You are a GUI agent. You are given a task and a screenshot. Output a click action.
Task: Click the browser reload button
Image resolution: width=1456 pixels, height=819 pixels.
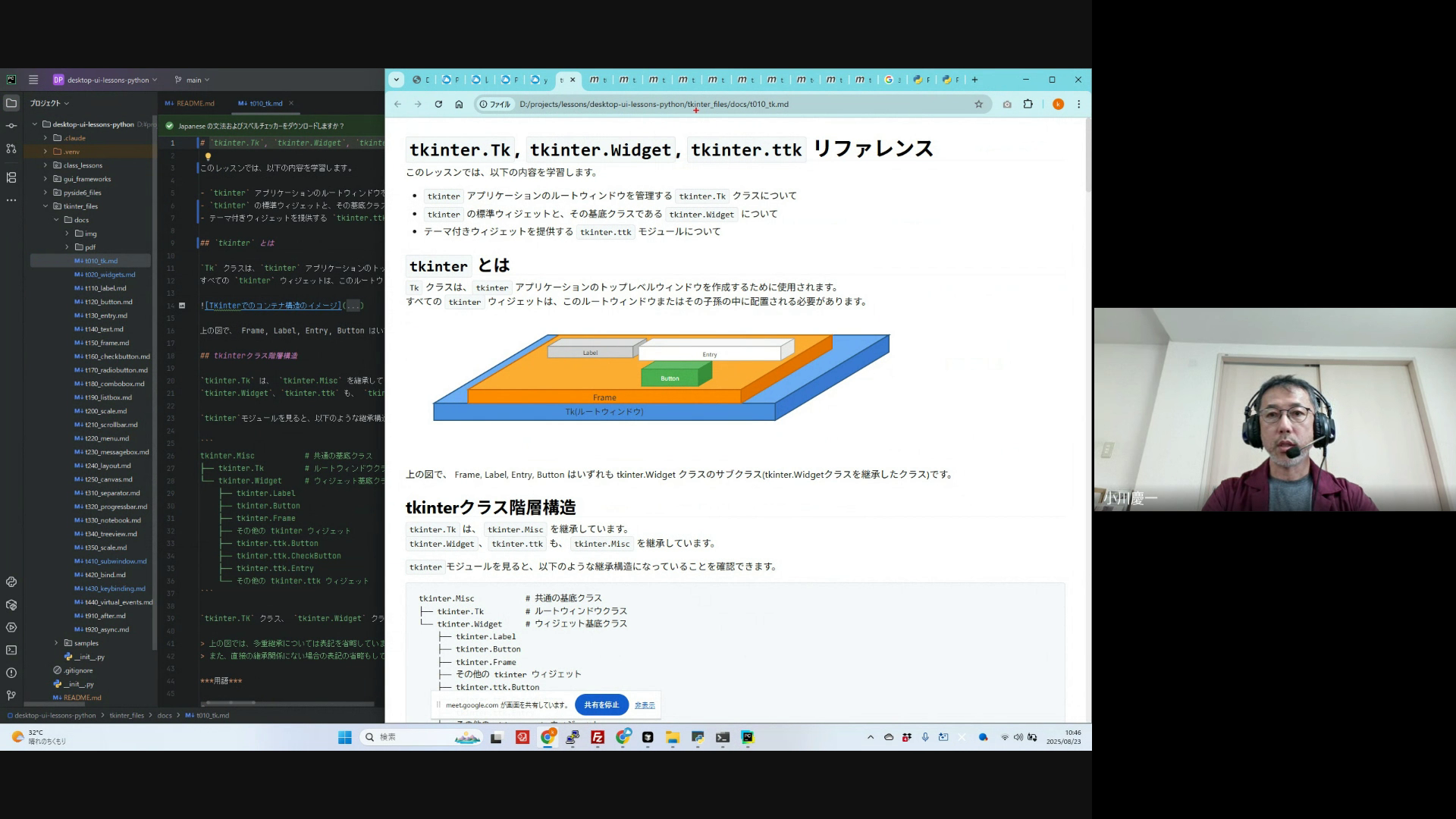tap(438, 104)
